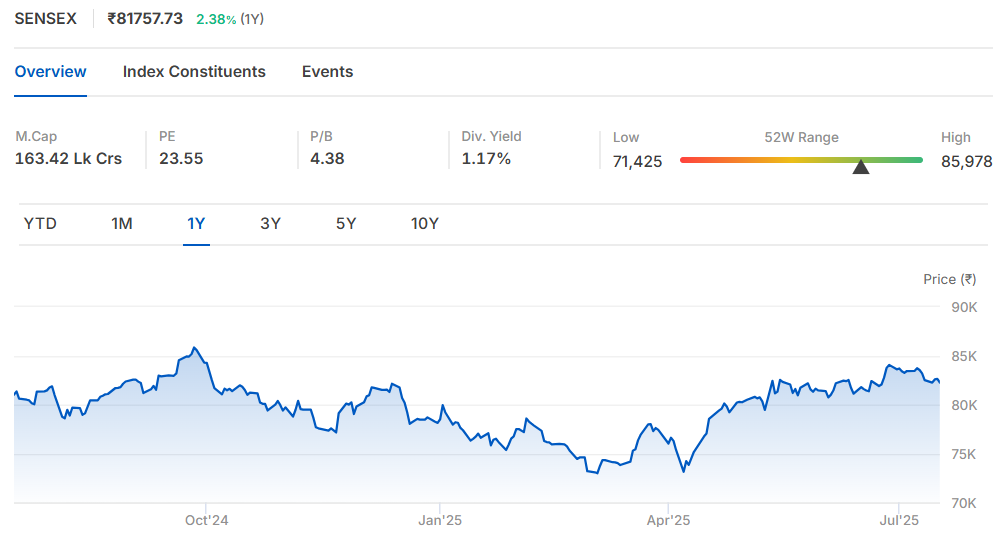The width and height of the screenshot is (998, 537).
Task: Click the chart low near Apr'25
Action: [x=684, y=471]
